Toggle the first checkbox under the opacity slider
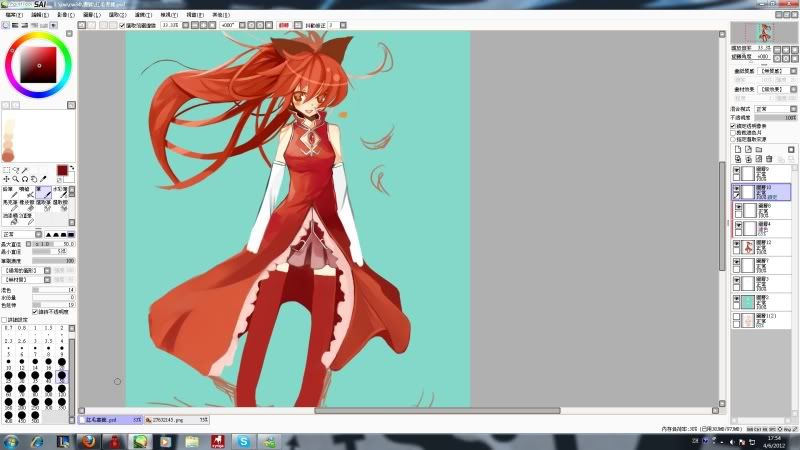This screenshot has height=450, width=800. 732,125
